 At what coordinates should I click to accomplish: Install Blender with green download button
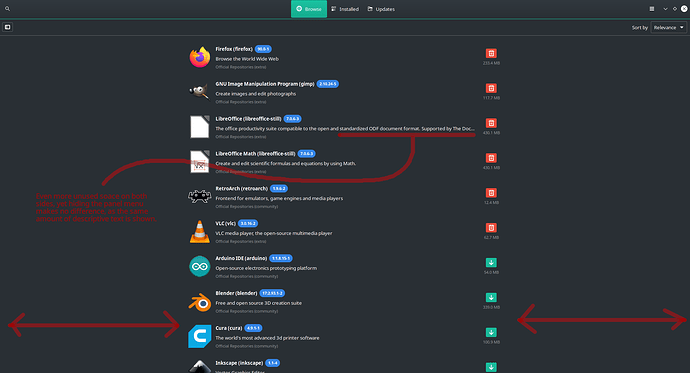pyautogui.click(x=491, y=297)
